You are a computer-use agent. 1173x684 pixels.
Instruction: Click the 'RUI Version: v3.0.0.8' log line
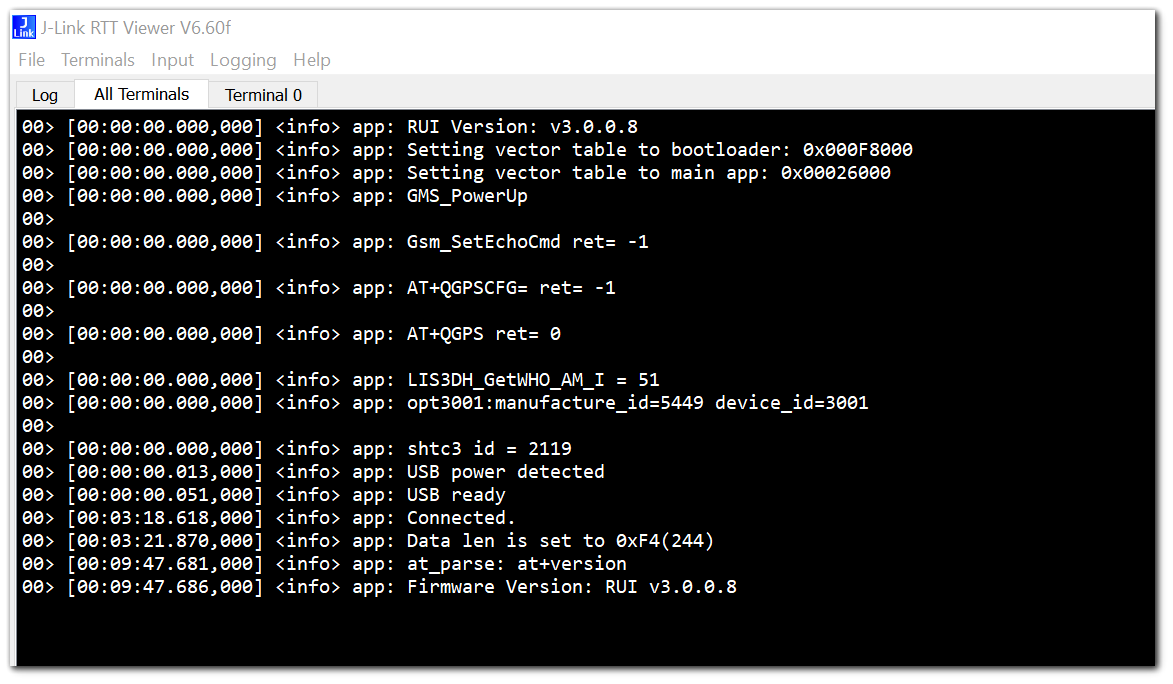330,126
